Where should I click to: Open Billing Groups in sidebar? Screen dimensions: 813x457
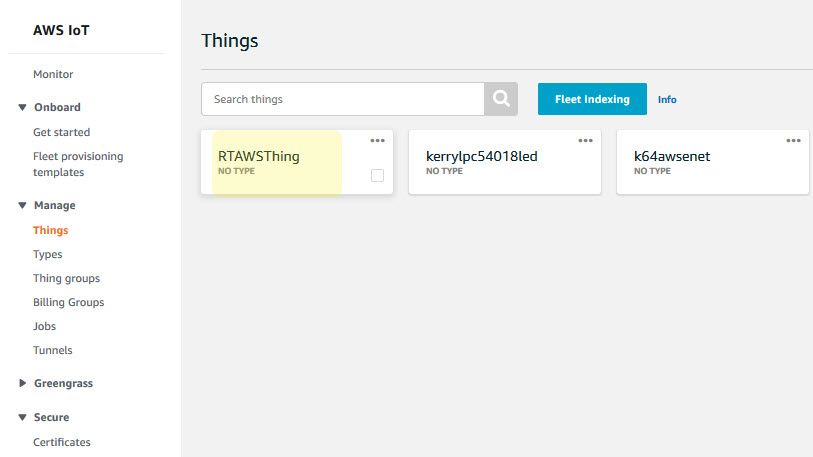point(68,302)
